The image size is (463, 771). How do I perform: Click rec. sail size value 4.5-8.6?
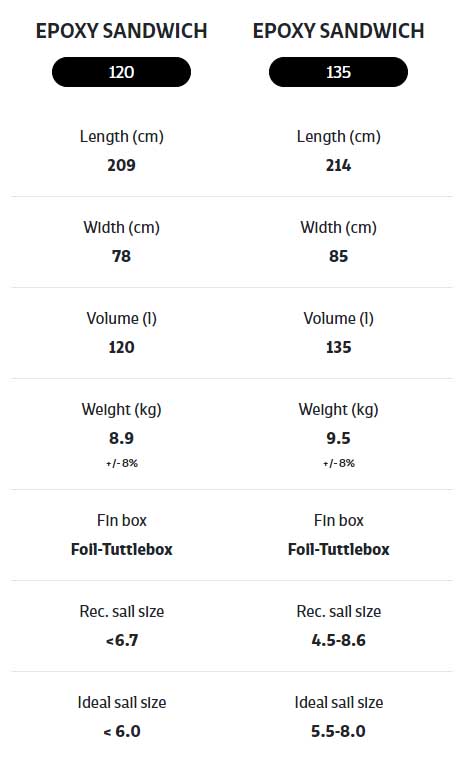(338, 640)
